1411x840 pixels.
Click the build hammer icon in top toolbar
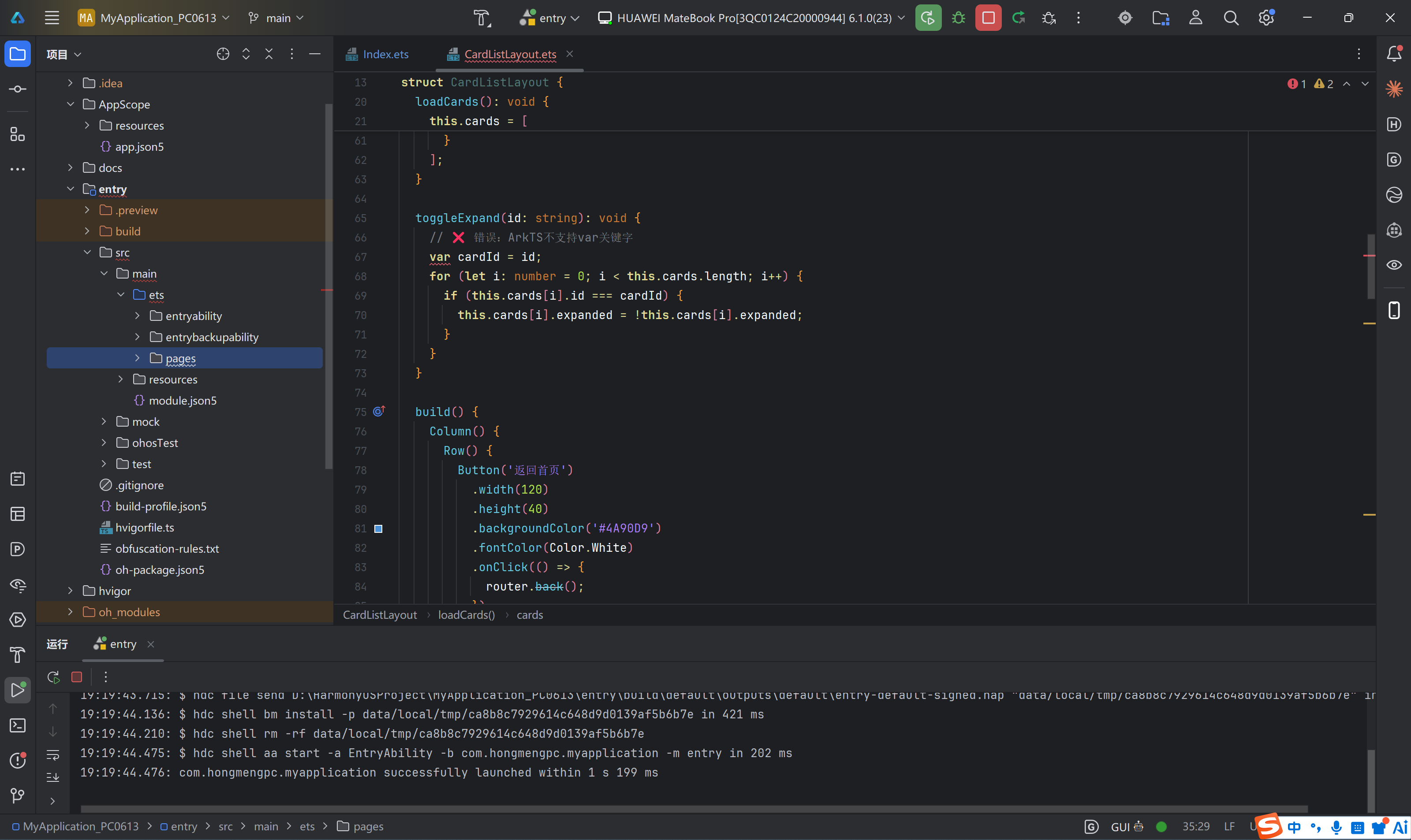(482, 18)
